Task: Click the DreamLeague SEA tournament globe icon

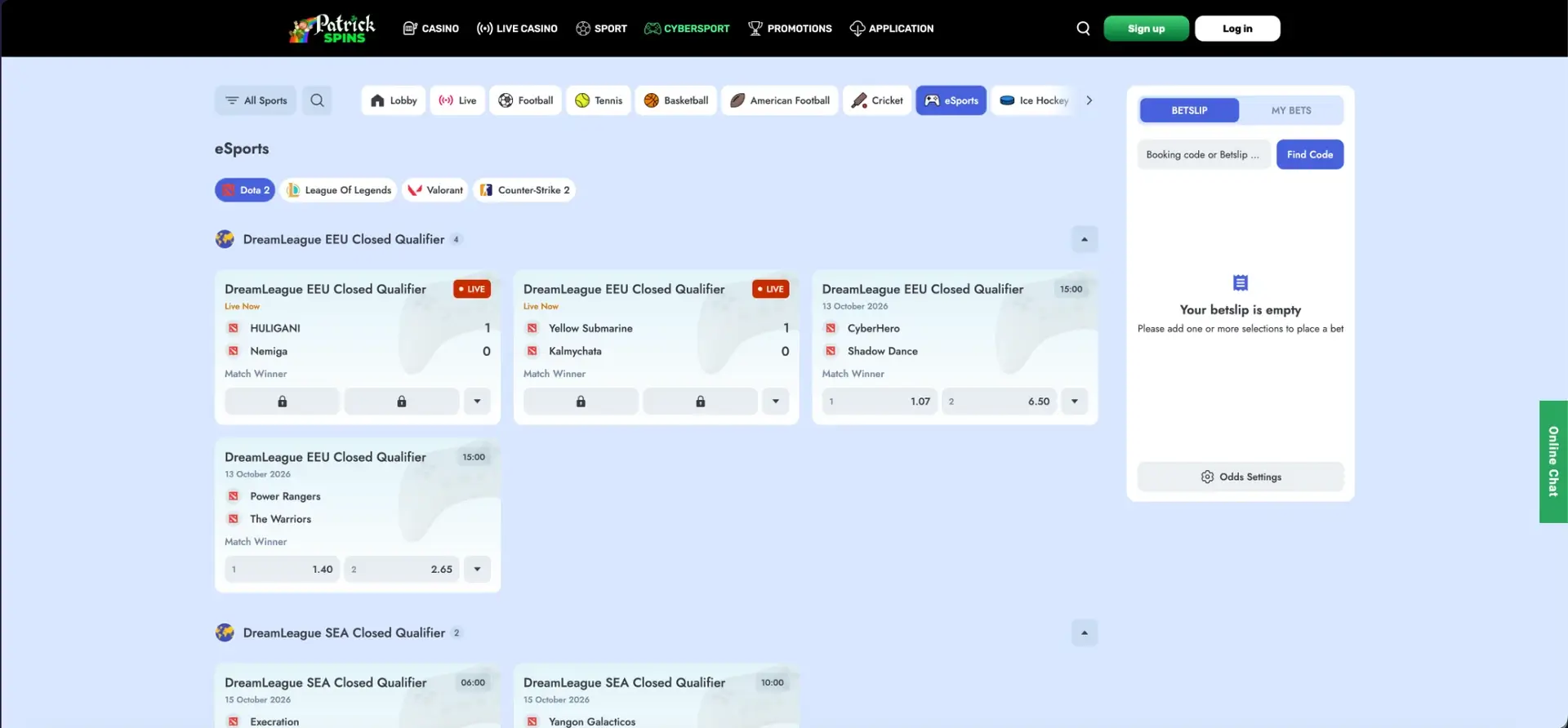Action: pos(225,633)
